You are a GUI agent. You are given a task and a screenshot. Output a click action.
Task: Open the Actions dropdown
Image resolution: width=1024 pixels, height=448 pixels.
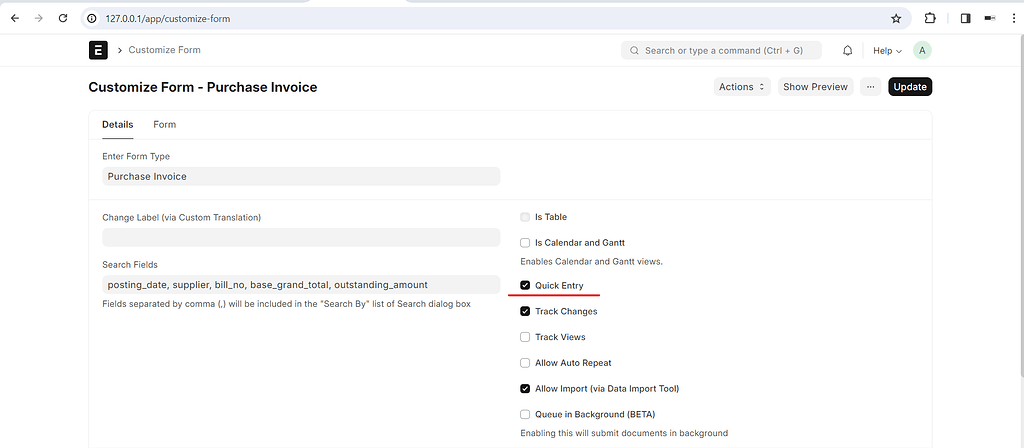click(742, 87)
